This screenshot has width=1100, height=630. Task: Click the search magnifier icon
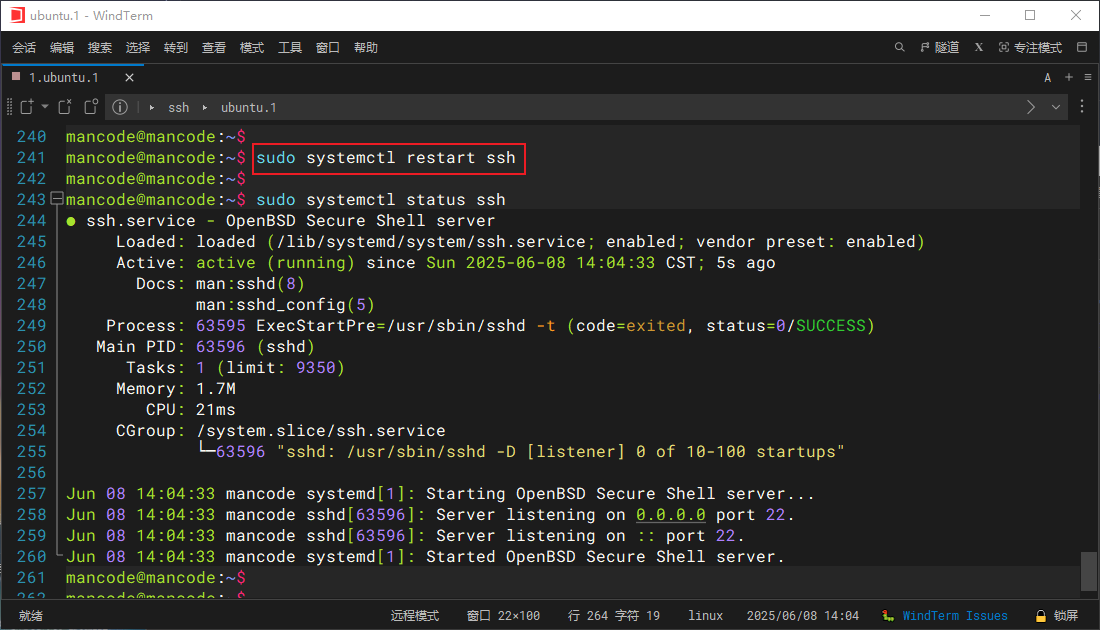(899, 47)
